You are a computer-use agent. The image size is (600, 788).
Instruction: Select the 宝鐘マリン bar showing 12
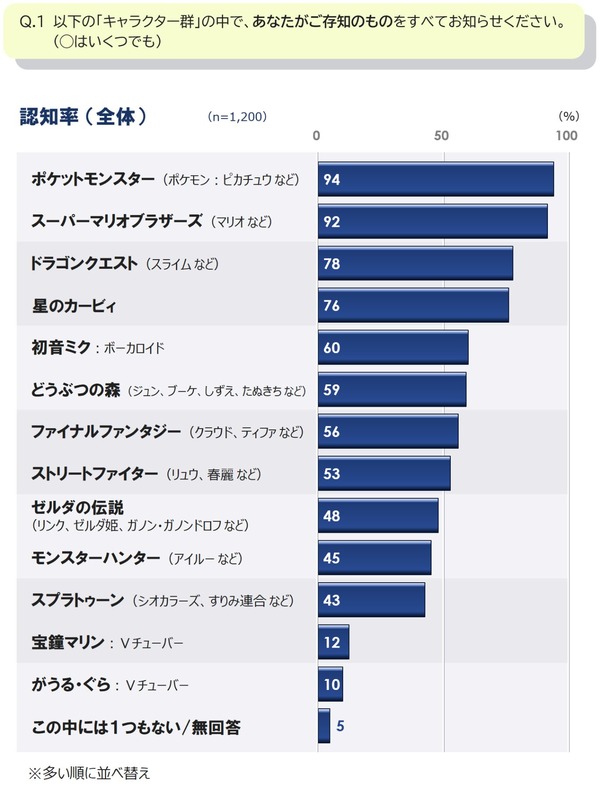click(x=333, y=642)
